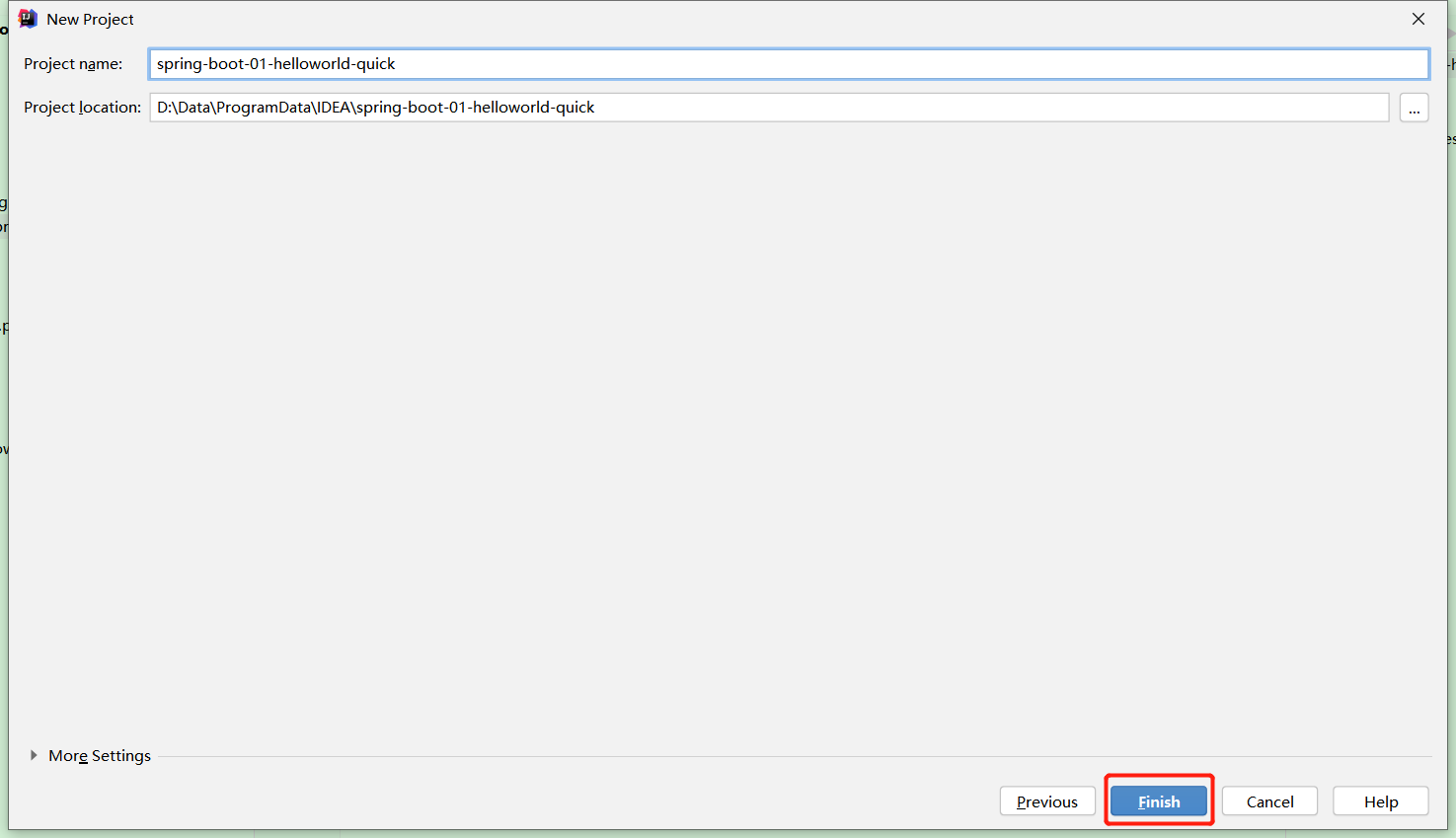Close the New Project dialog
Image resolution: width=1456 pixels, height=838 pixels.
click(1418, 19)
